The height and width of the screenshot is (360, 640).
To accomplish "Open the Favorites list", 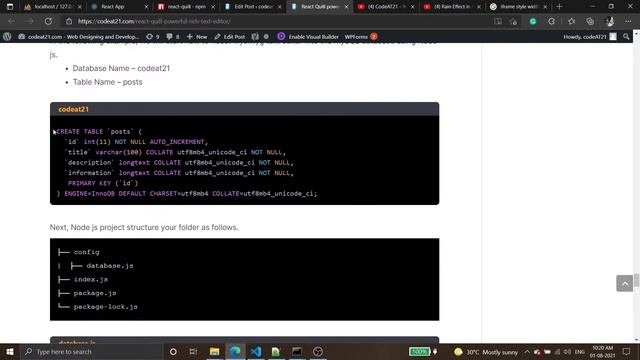I will [571, 21].
